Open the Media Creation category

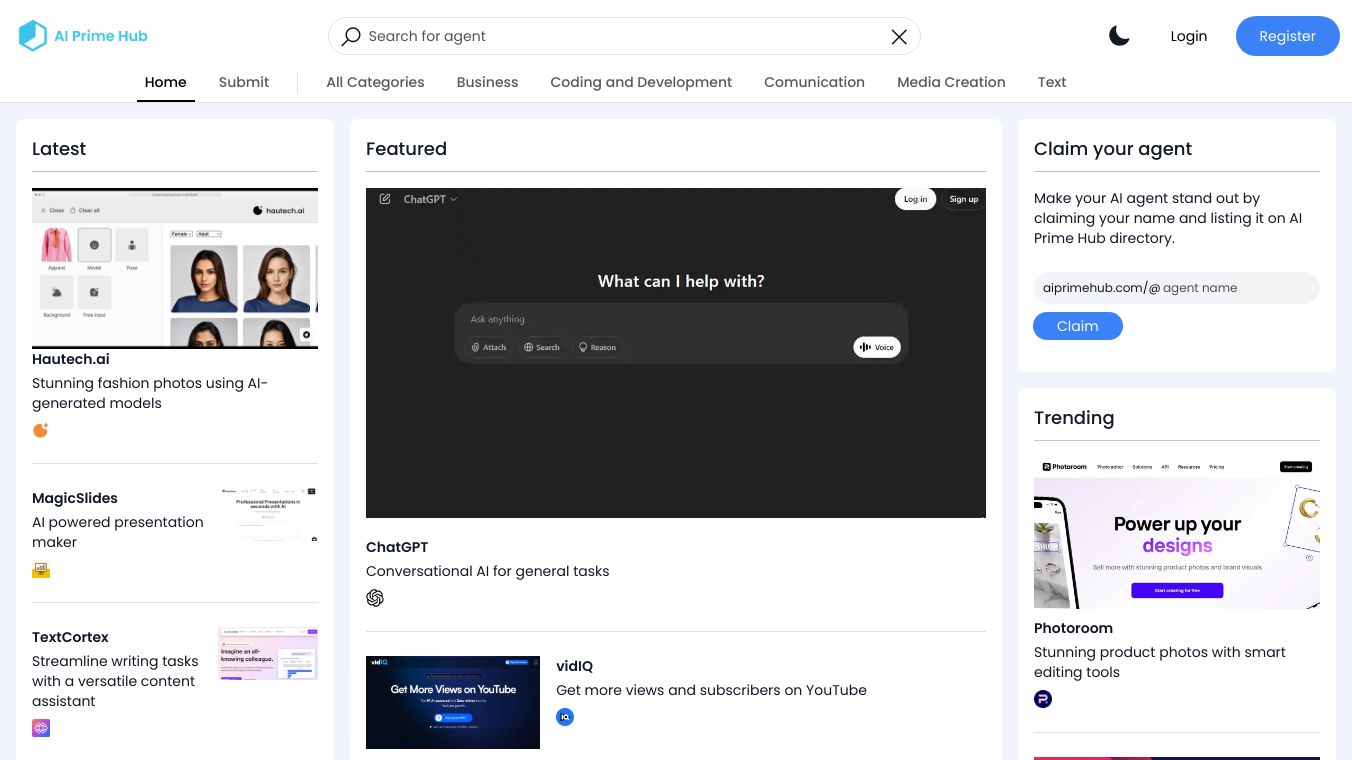tap(951, 82)
